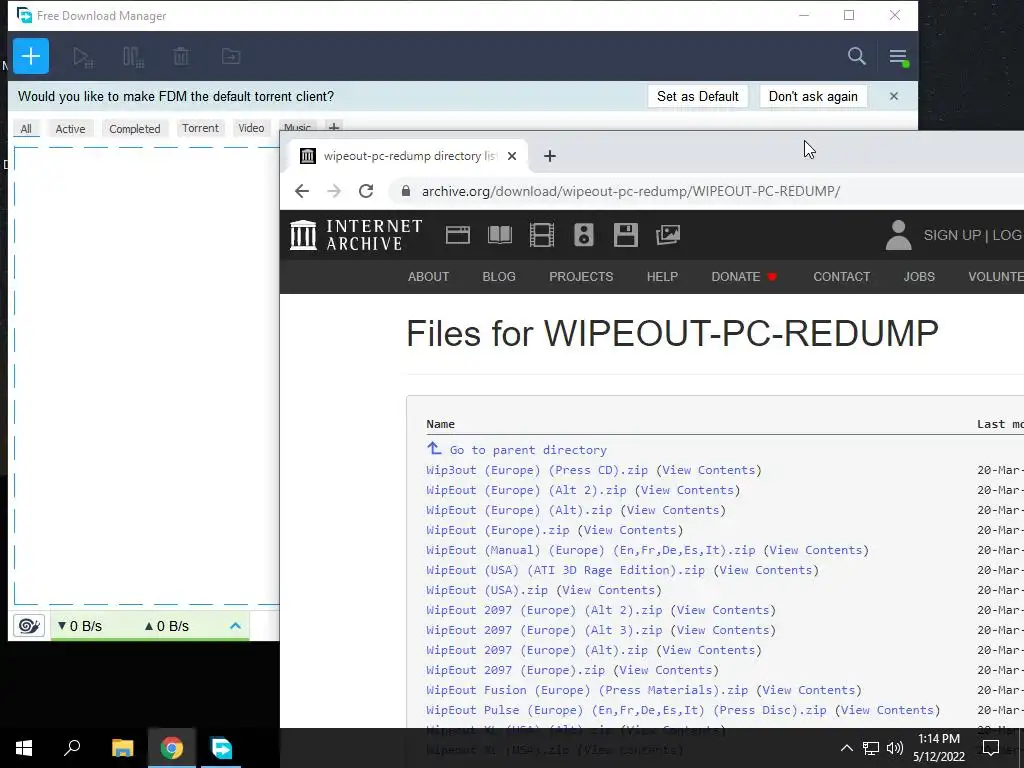Screen dimensions: 1024x768
Task: Click the padlock site info icon
Action: click(406, 191)
